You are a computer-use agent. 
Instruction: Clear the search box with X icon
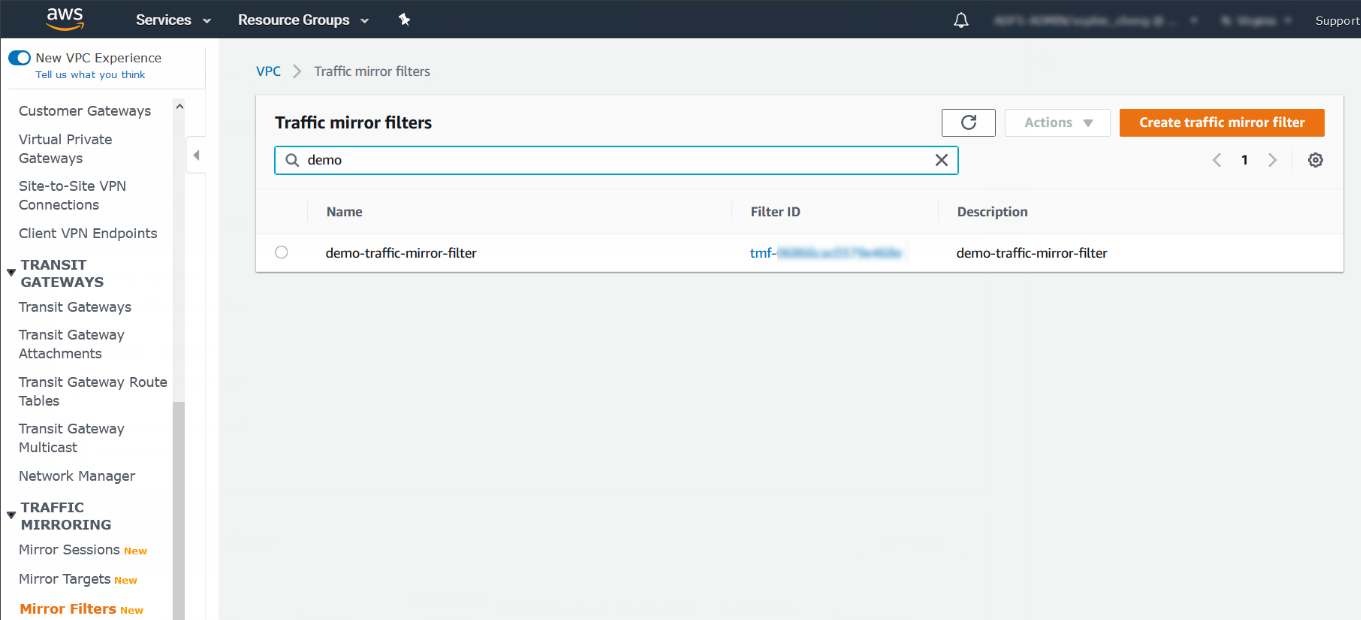[941, 160]
